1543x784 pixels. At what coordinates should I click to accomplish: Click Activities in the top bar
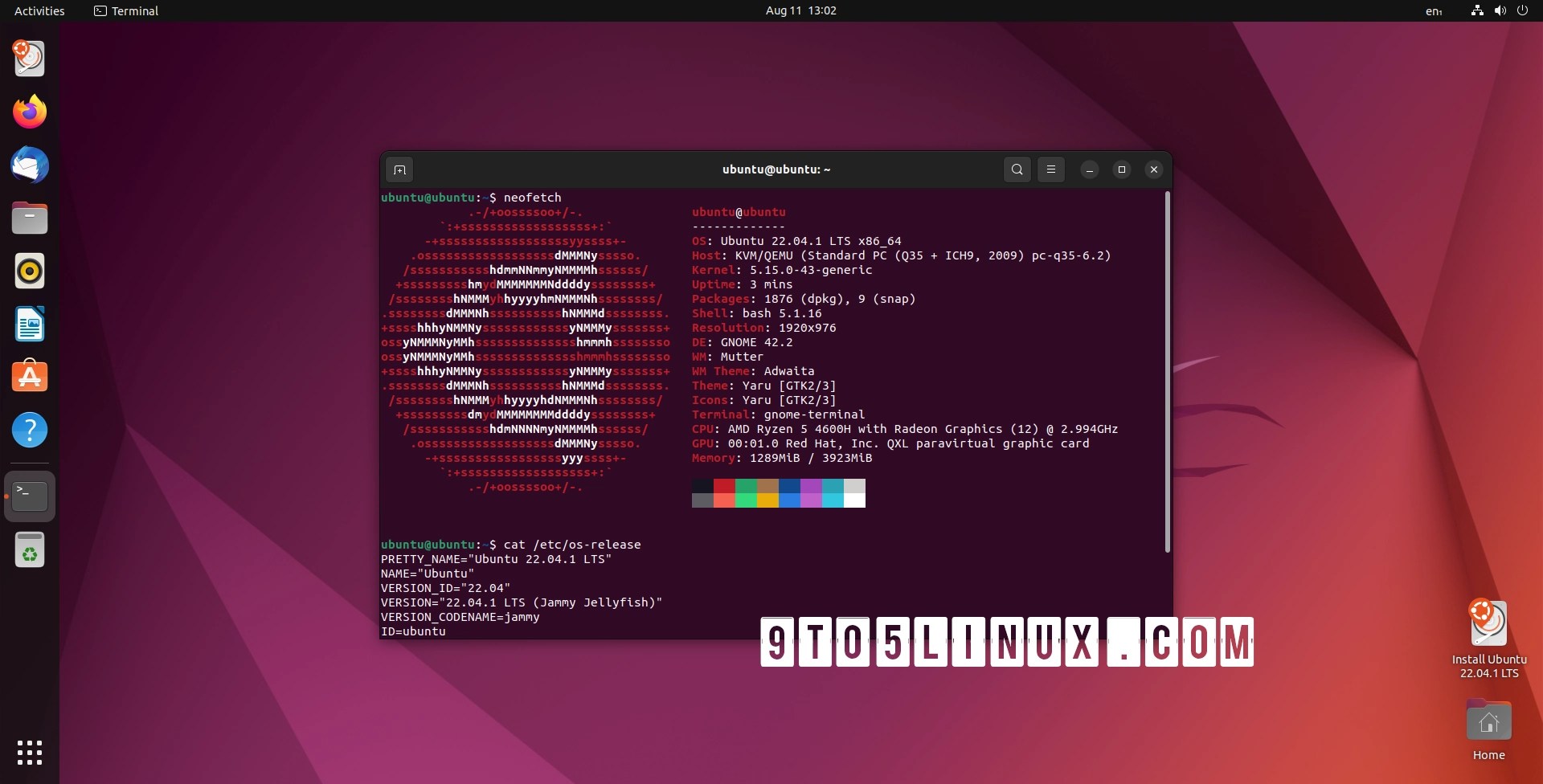[38, 10]
